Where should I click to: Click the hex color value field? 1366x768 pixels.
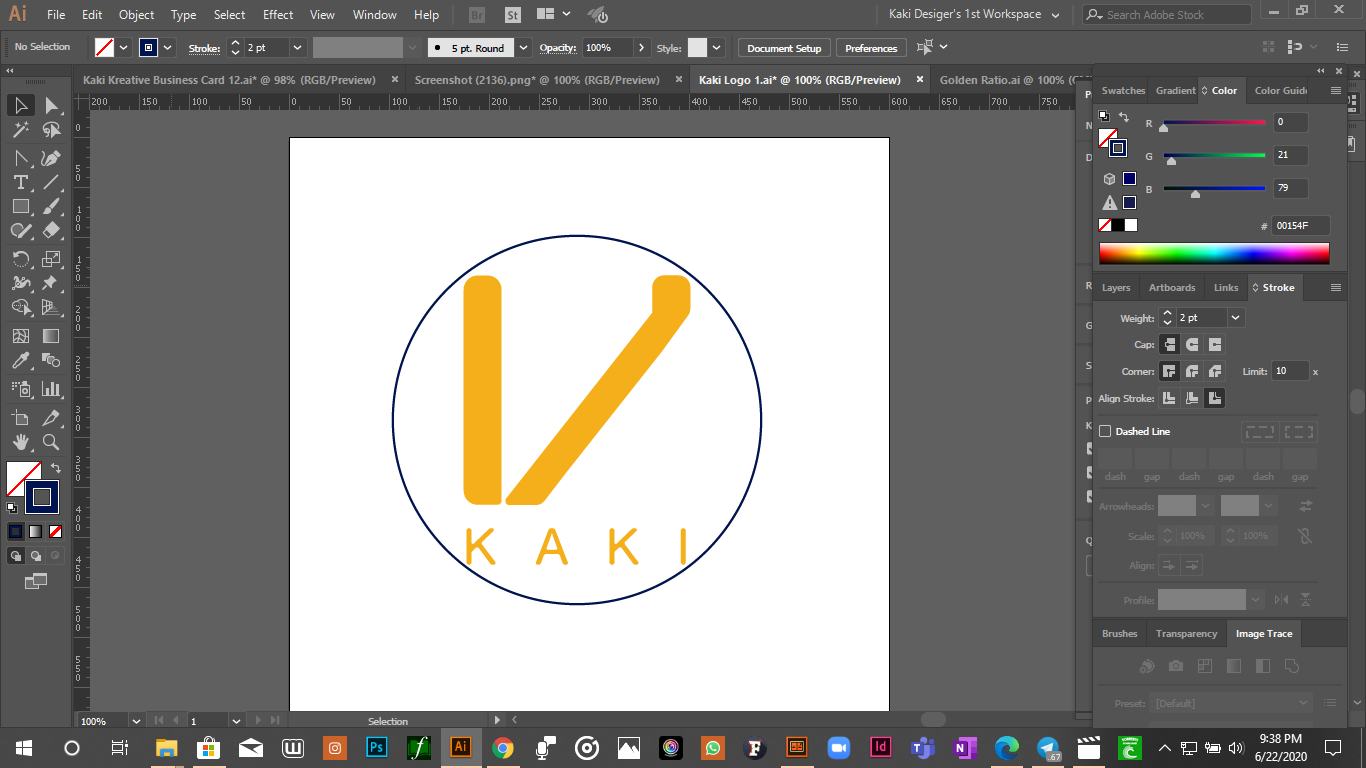pos(1301,226)
